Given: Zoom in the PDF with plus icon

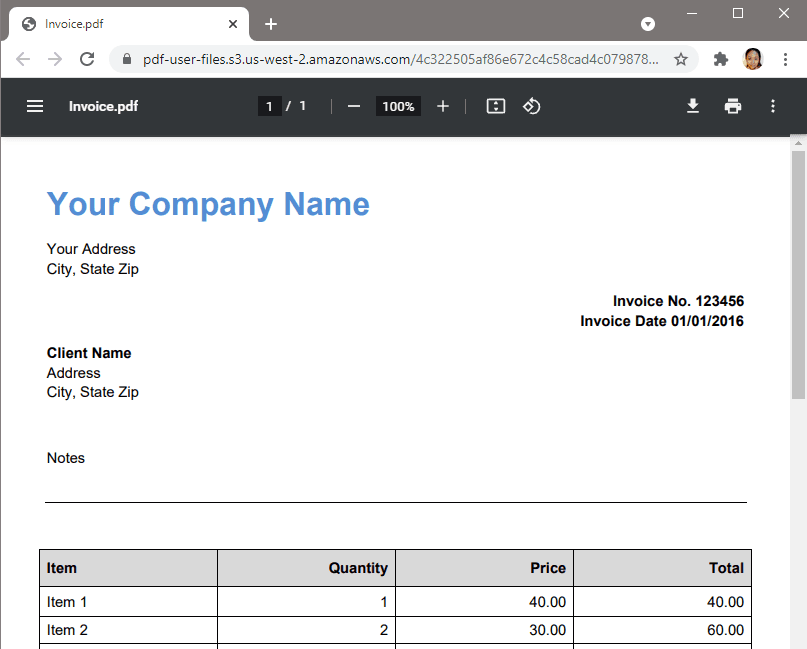Looking at the screenshot, I should 443,105.
